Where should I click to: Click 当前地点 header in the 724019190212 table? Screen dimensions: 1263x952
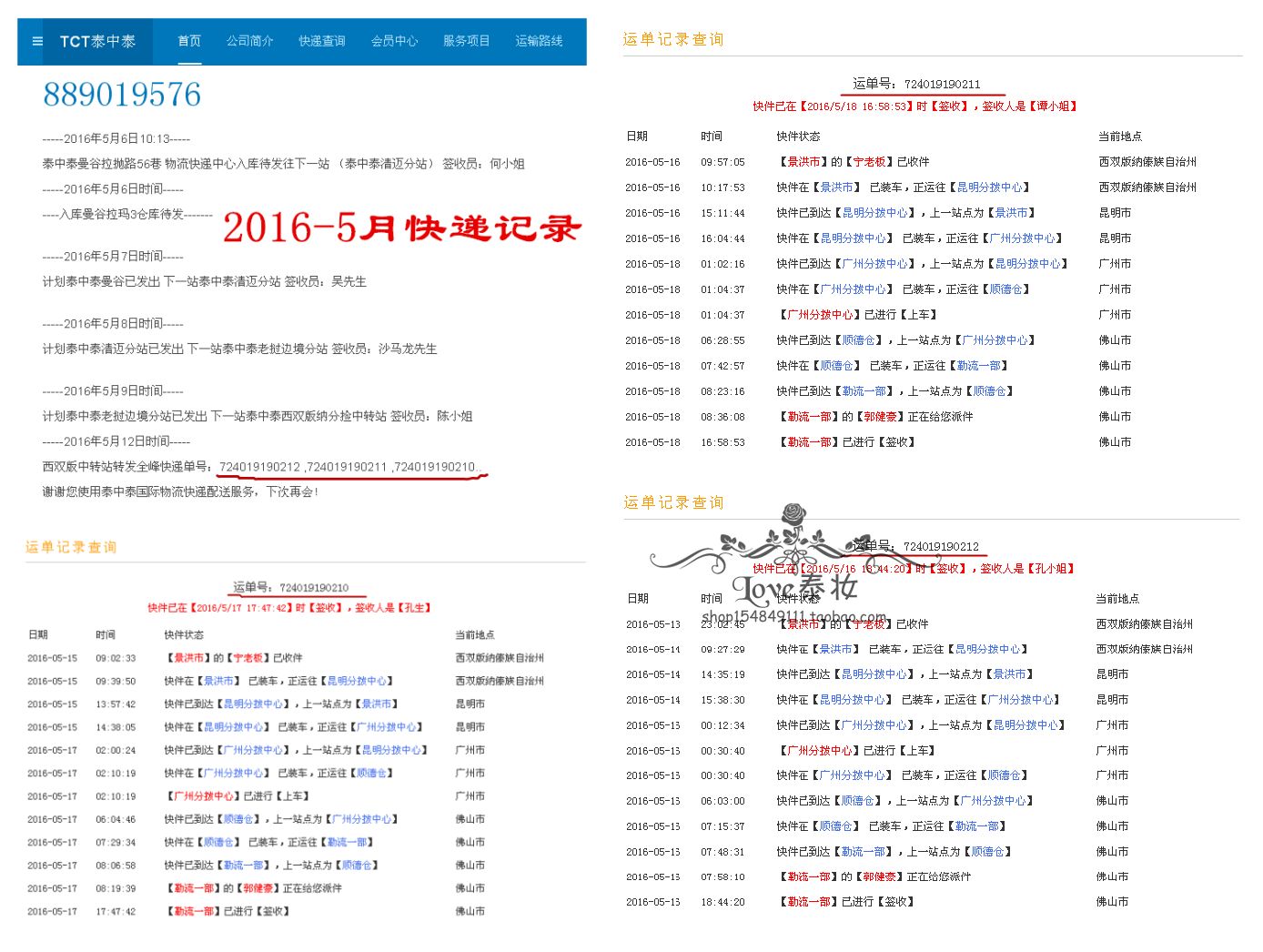point(1117,599)
